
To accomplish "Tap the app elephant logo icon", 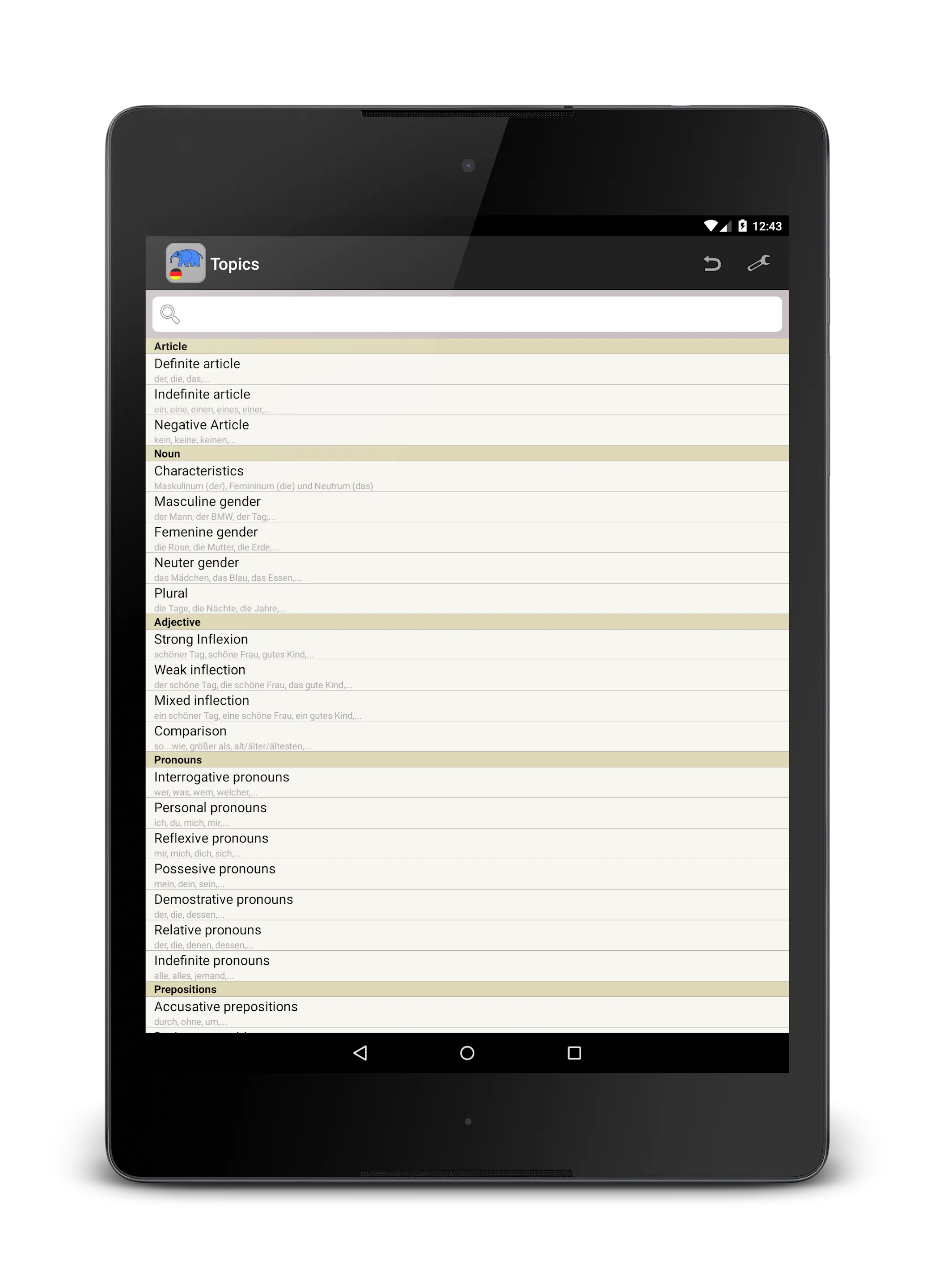I will point(184,264).
